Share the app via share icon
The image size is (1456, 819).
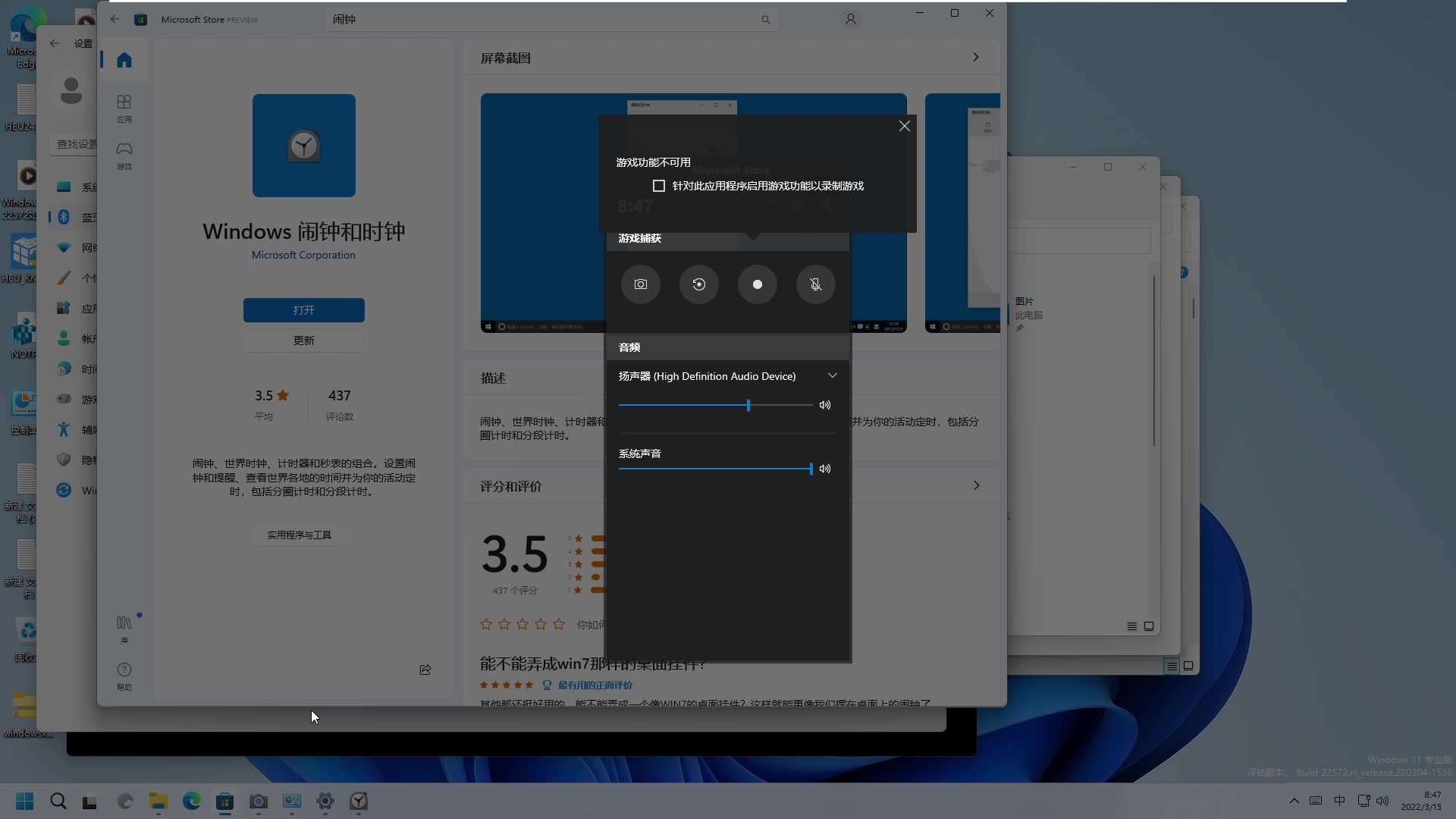click(425, 670)
